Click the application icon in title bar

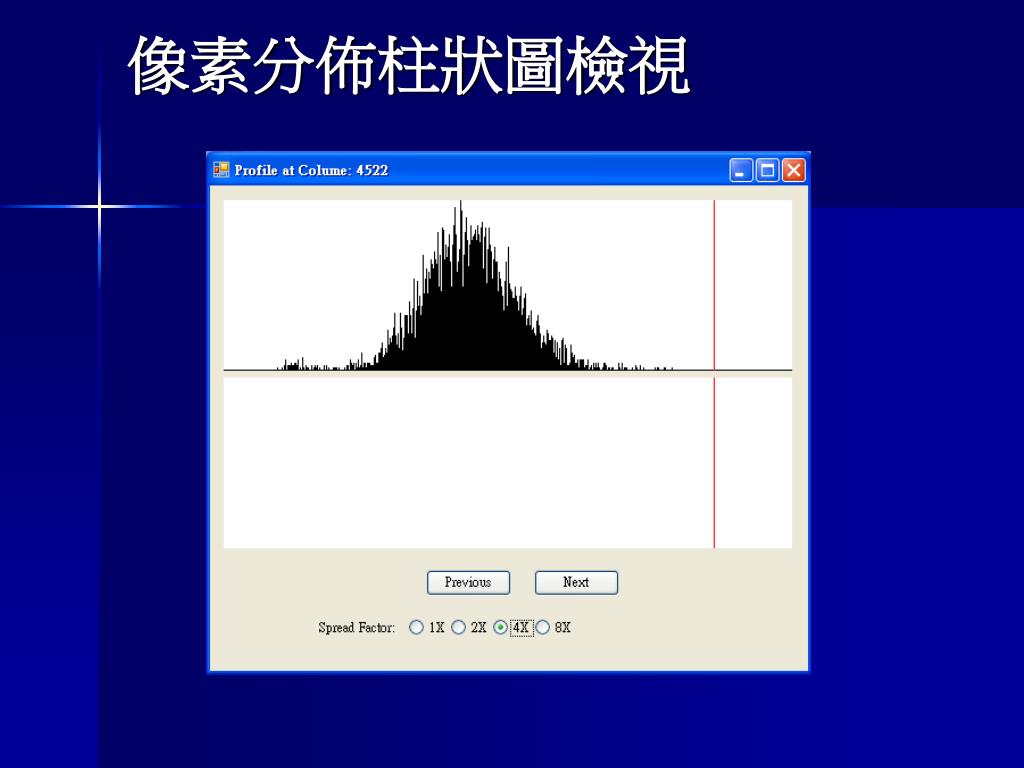pos(221,170)
